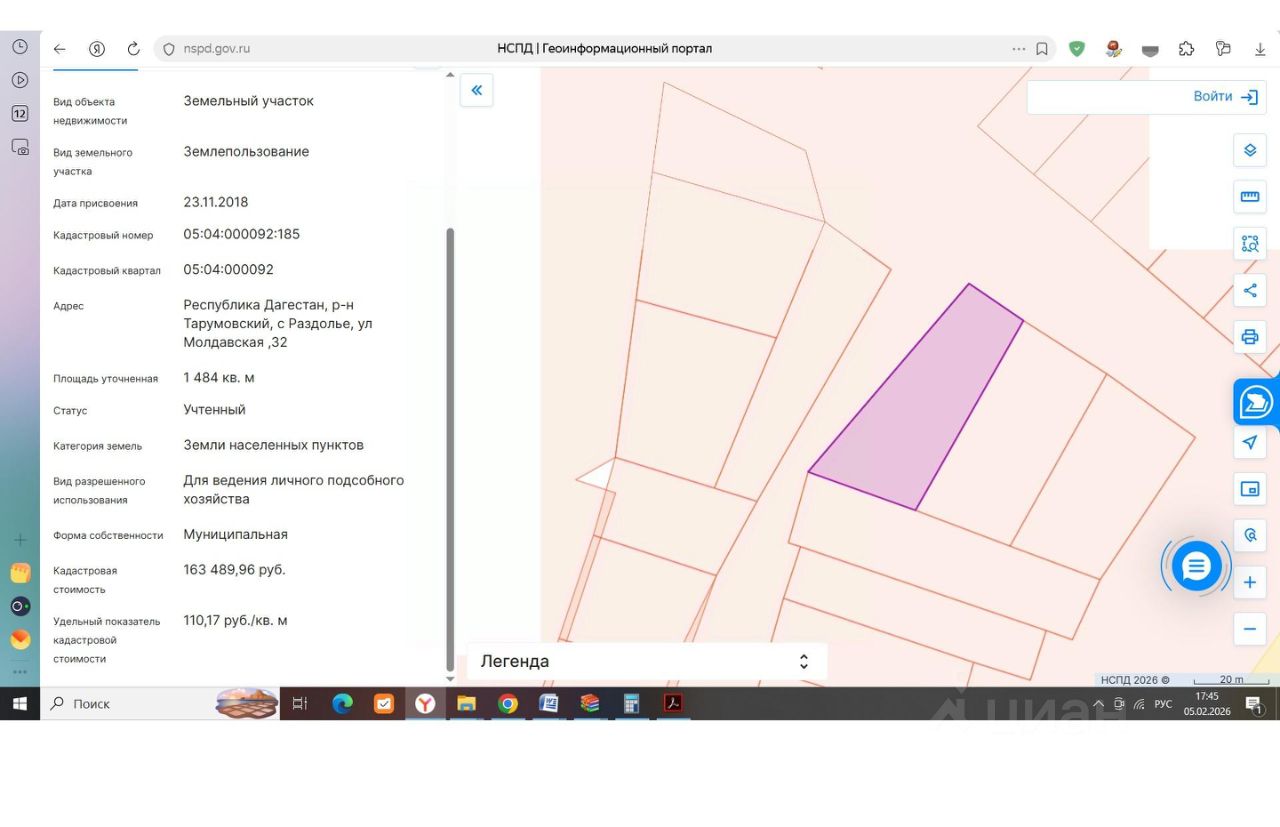Click the cadastral quarter value 05:04:000092
The image size is (1280, 827).
coord(228,269)
